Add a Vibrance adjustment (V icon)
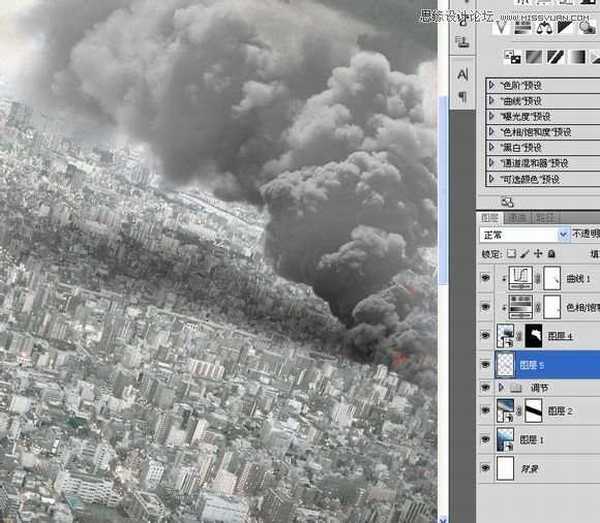The height and width of the screenshot is (523, 600). pos(501,27)
